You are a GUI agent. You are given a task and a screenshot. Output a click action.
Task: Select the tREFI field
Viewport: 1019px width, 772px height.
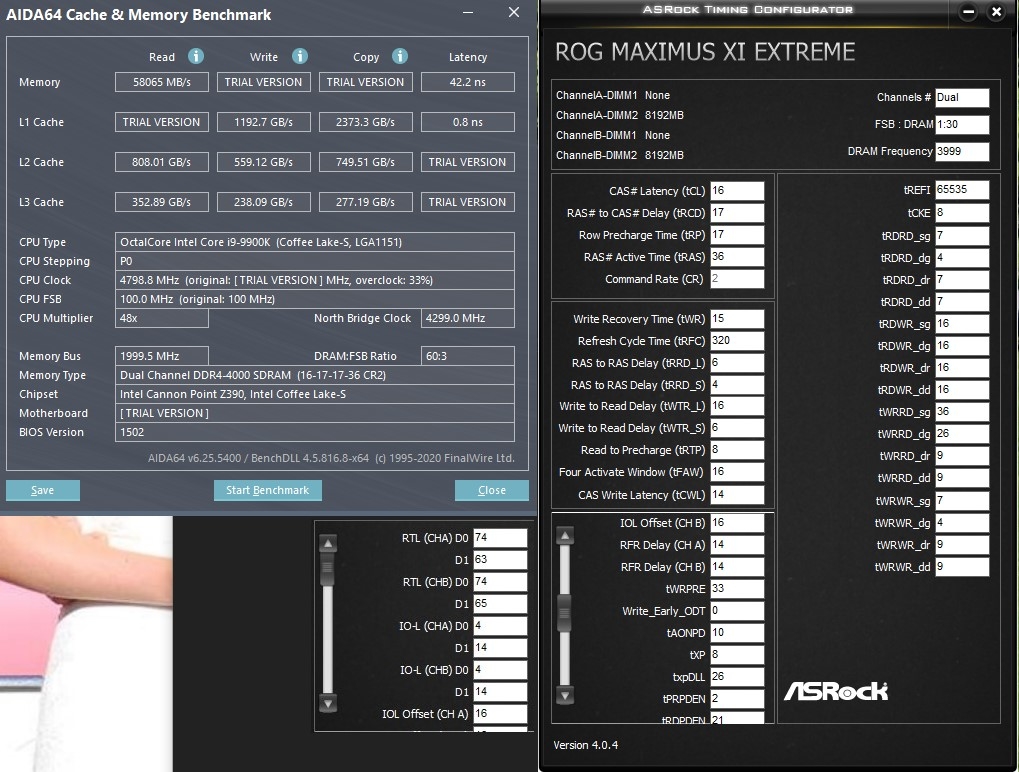(x=962, y=190)
